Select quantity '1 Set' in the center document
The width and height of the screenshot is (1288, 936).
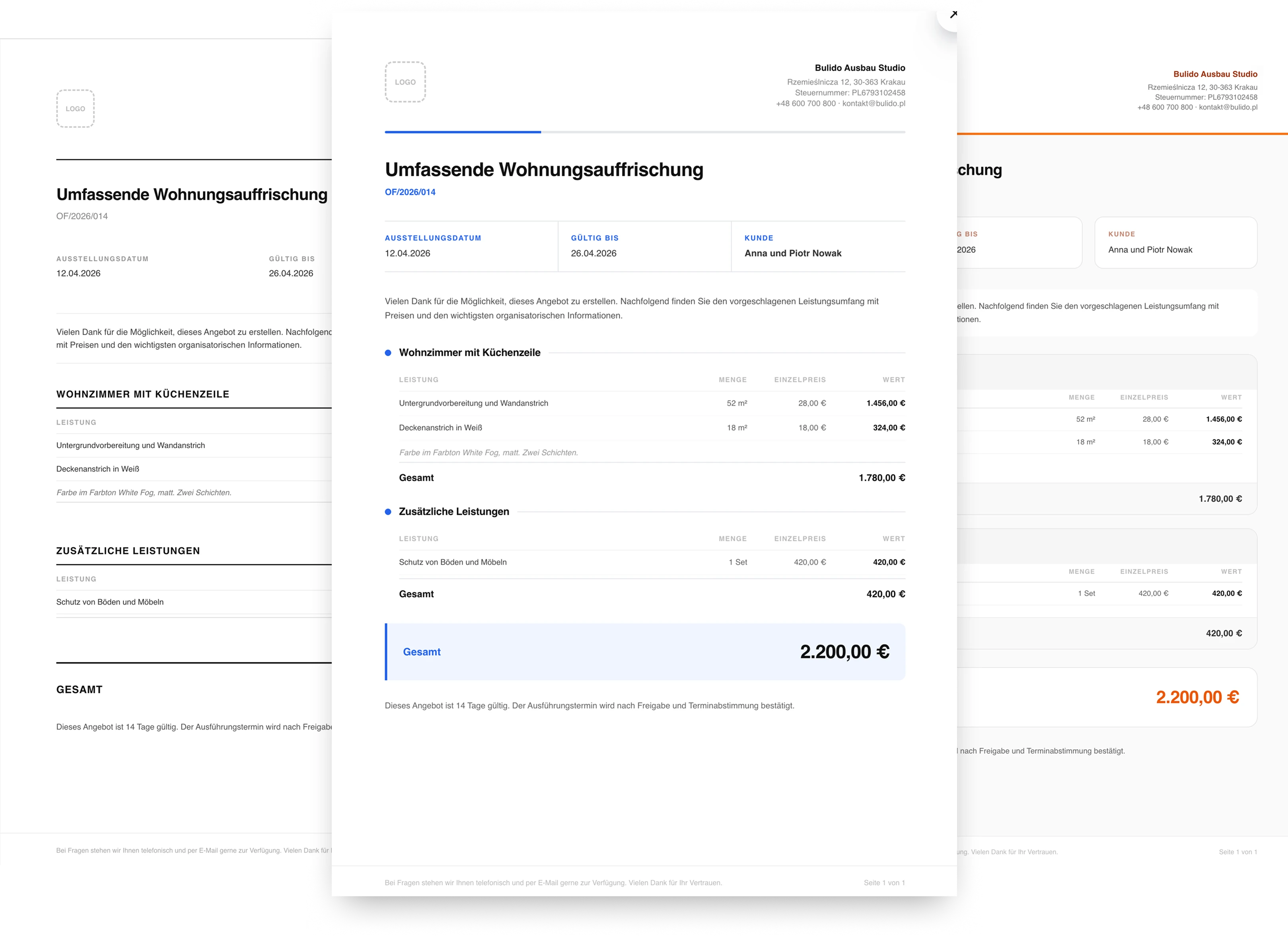738,563
